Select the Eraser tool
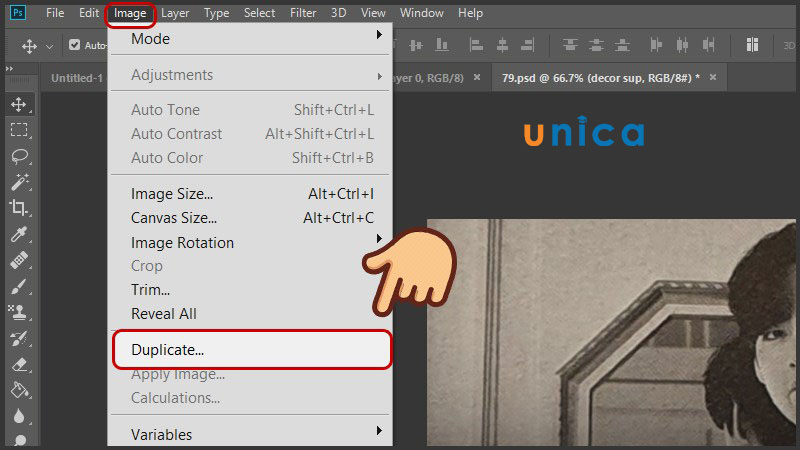 [18, 365]
